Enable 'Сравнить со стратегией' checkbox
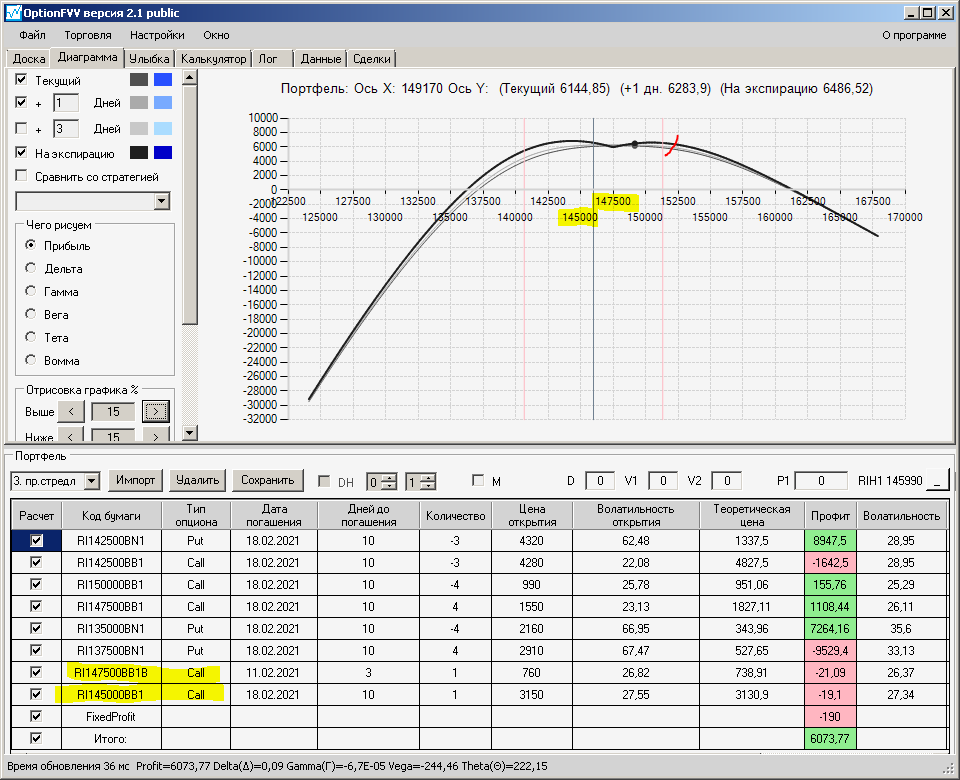The width and height of the screenshot is (960, 780). tap(22, 177)
